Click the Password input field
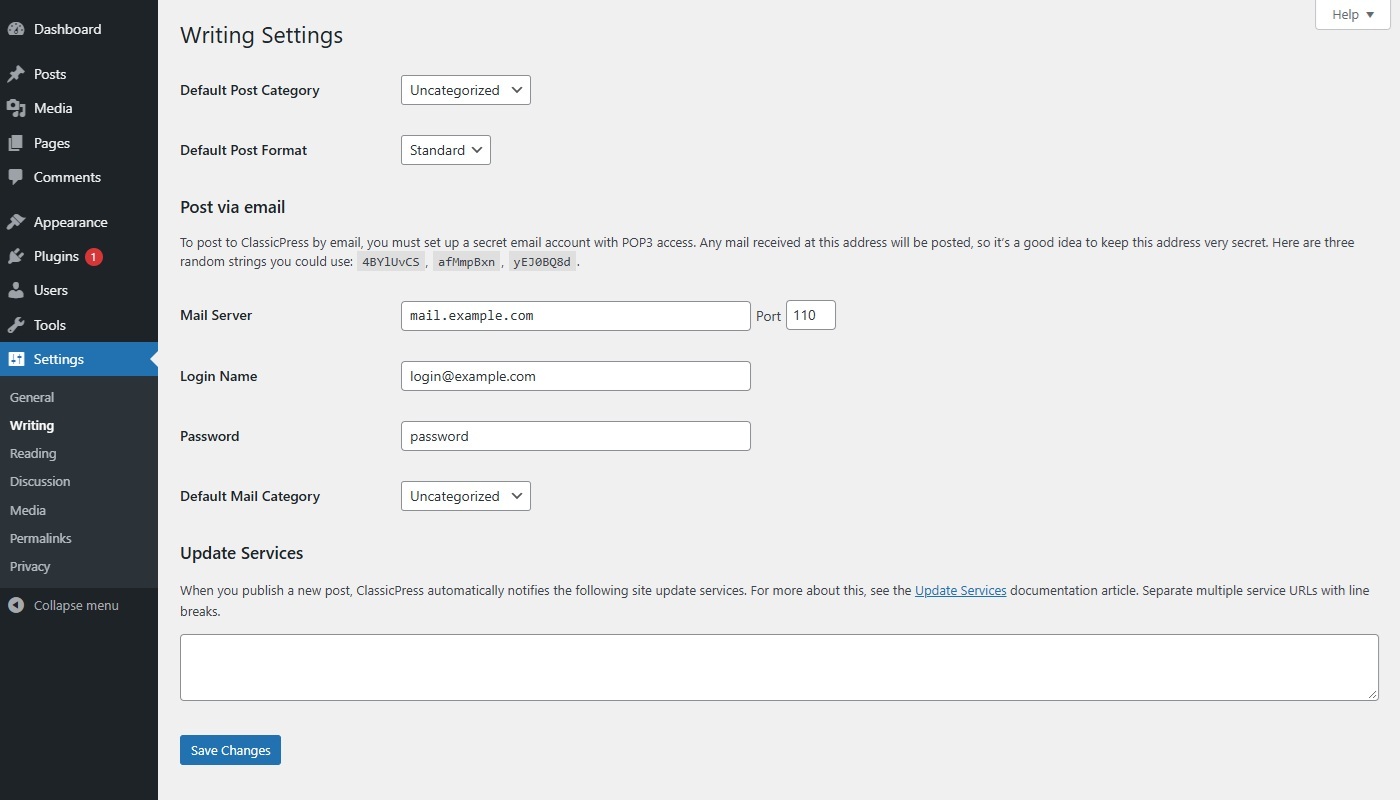 point(576,436)
